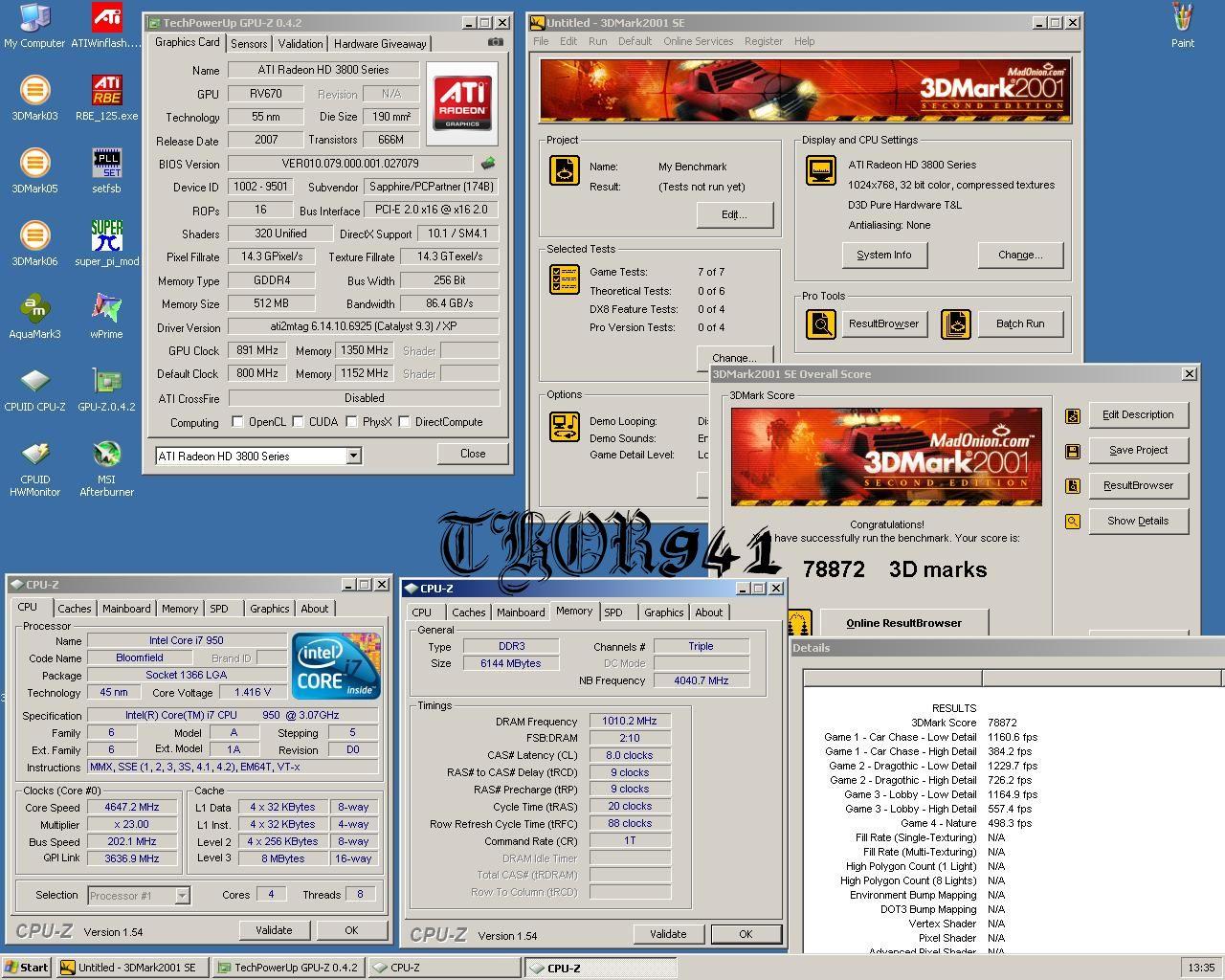
Task: Click OK in right CPU-Z memory window
Action: (x=746, y=934)
